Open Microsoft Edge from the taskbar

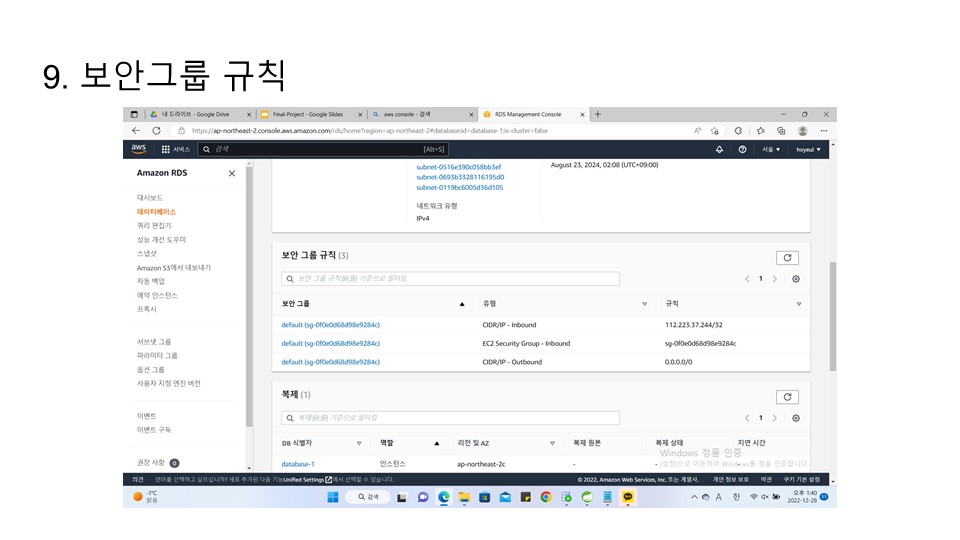(444, 497)
